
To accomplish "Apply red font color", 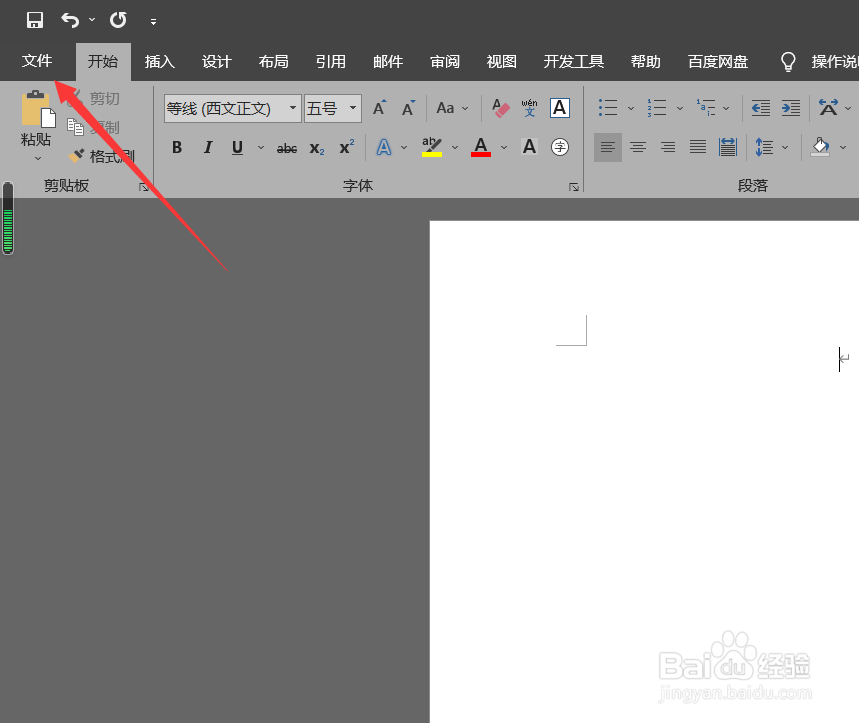I will [480, 147].
